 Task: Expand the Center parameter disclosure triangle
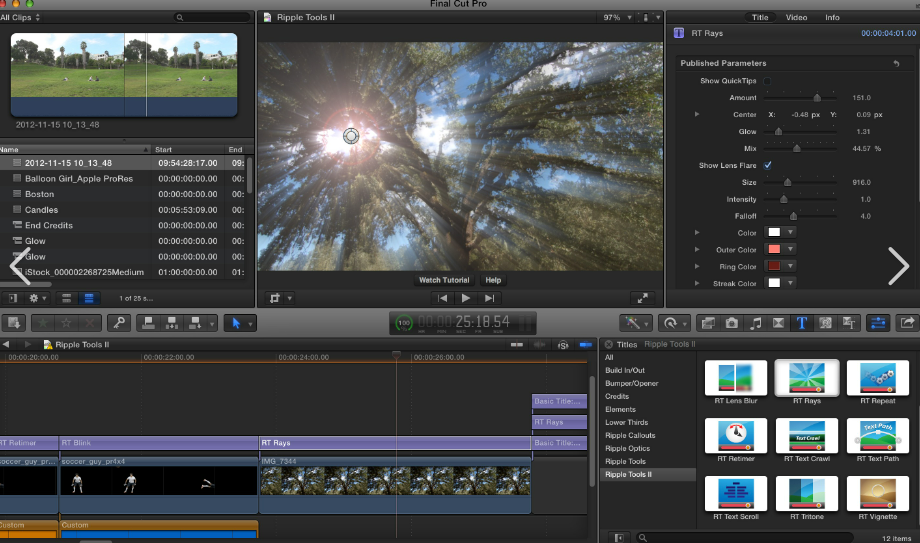698,115
